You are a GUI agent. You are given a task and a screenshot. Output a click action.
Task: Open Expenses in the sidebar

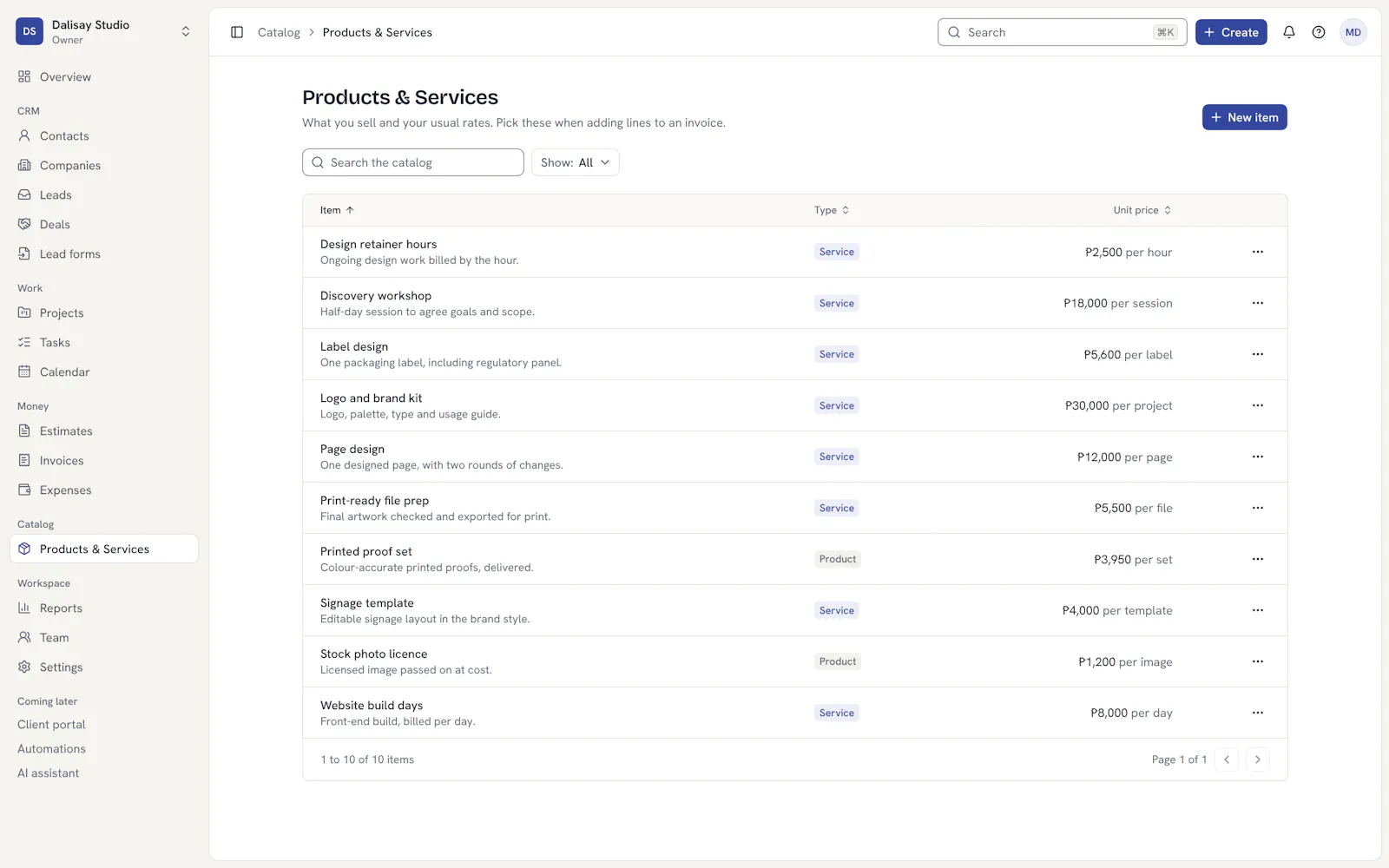104,490
